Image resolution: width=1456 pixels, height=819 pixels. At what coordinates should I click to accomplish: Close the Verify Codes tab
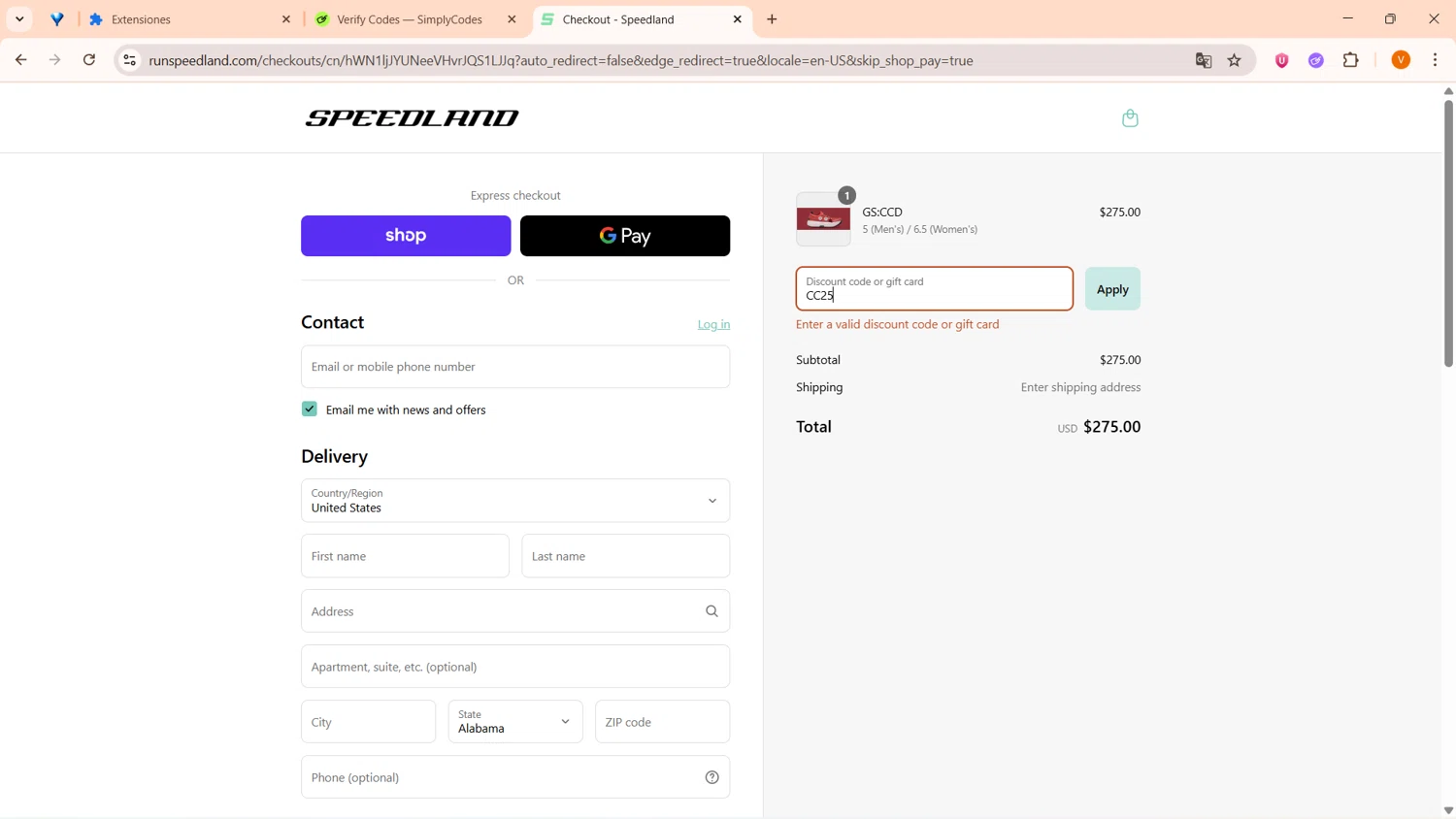point(513,19)
